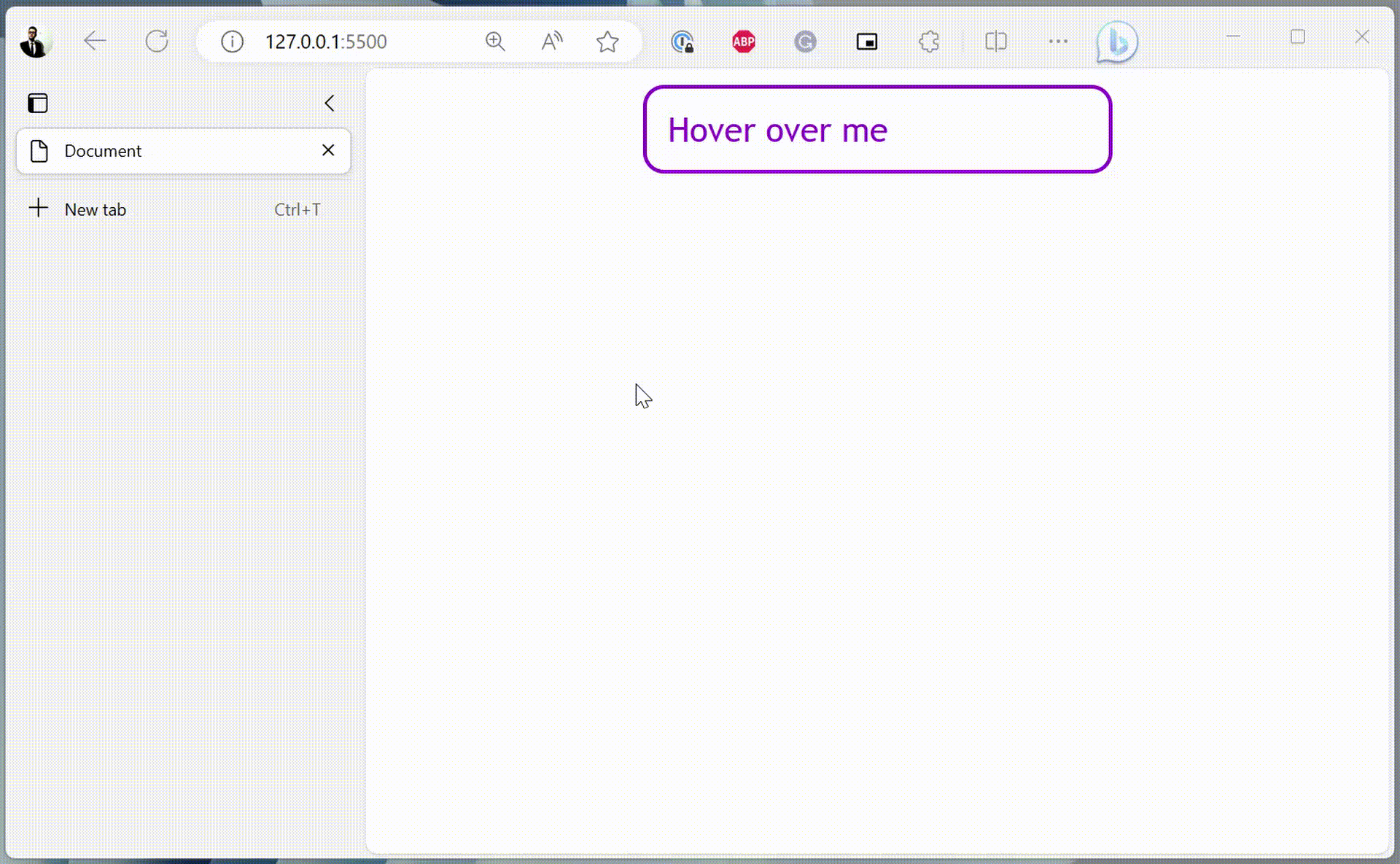Open the Adblock Plus extension
The height and width of the screenshot is (864, 1400).
(744, 42)
